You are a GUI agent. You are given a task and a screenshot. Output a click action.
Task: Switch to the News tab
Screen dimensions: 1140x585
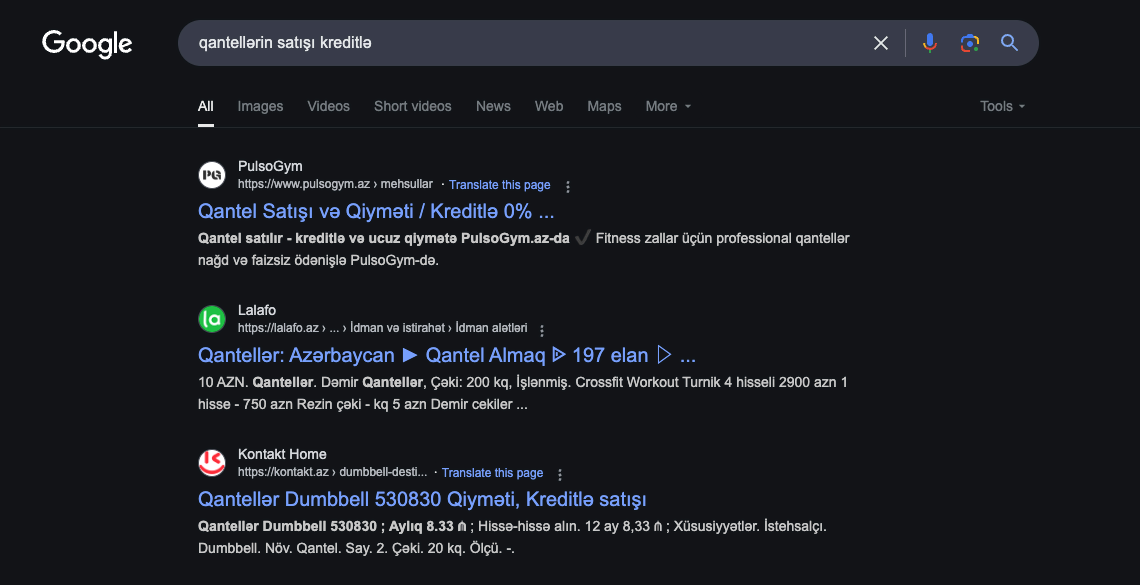[494, 106]
